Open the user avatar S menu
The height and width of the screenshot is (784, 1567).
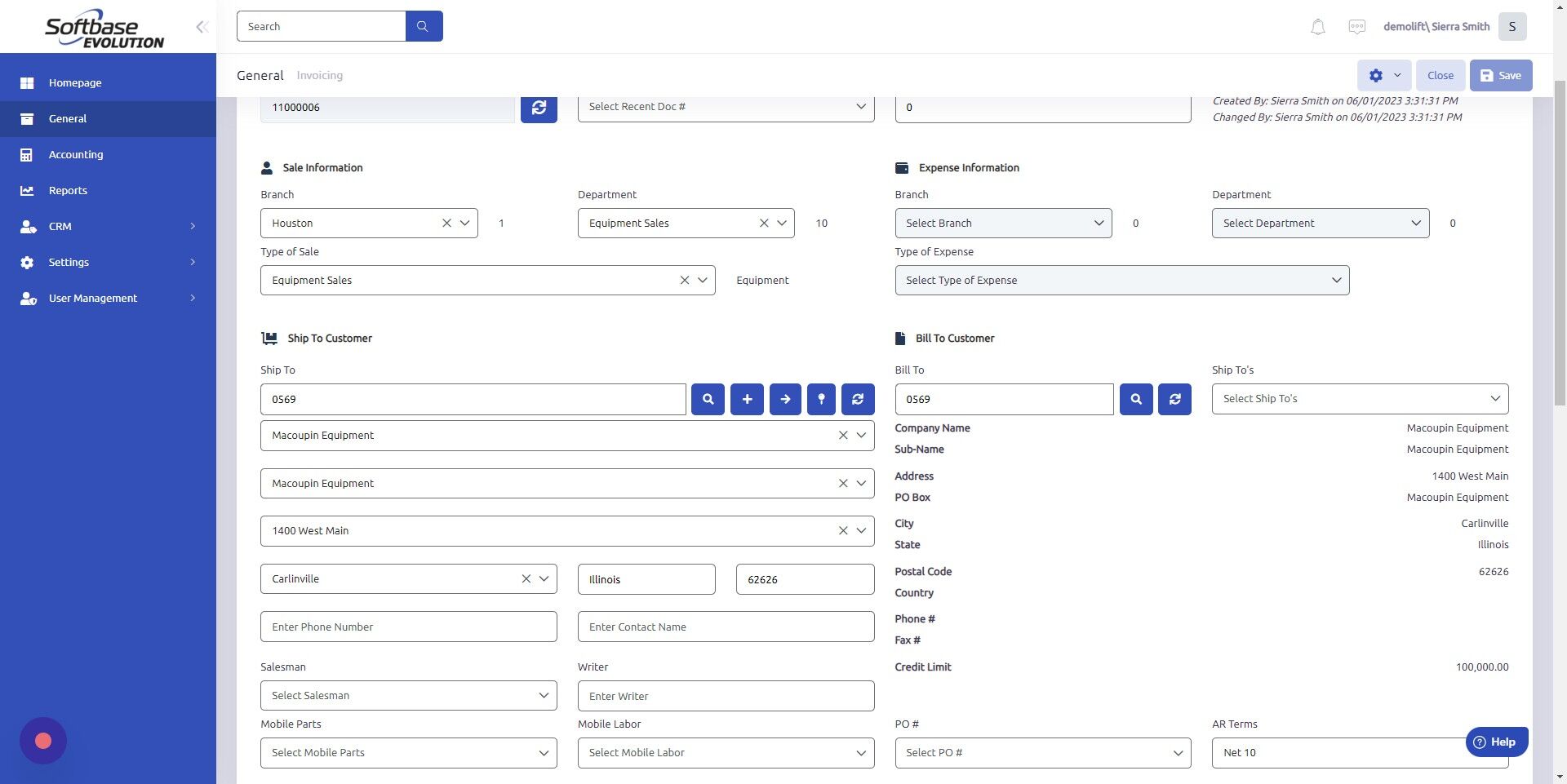point(1512,27)
